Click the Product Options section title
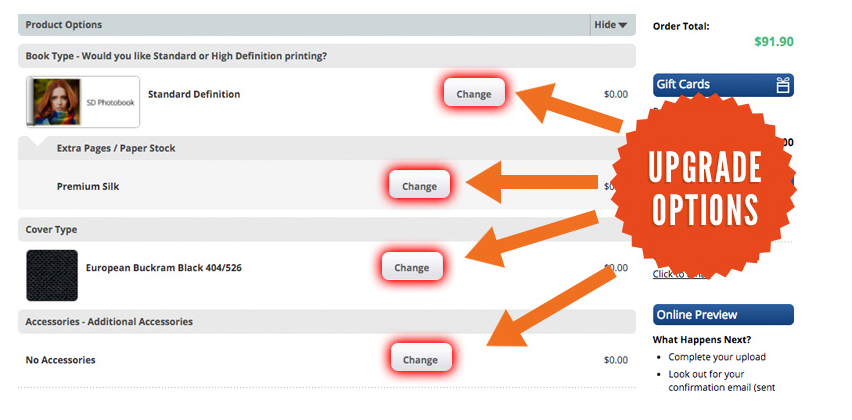The height and width of the screenshot is (420, 852). [x=64, y=25]
